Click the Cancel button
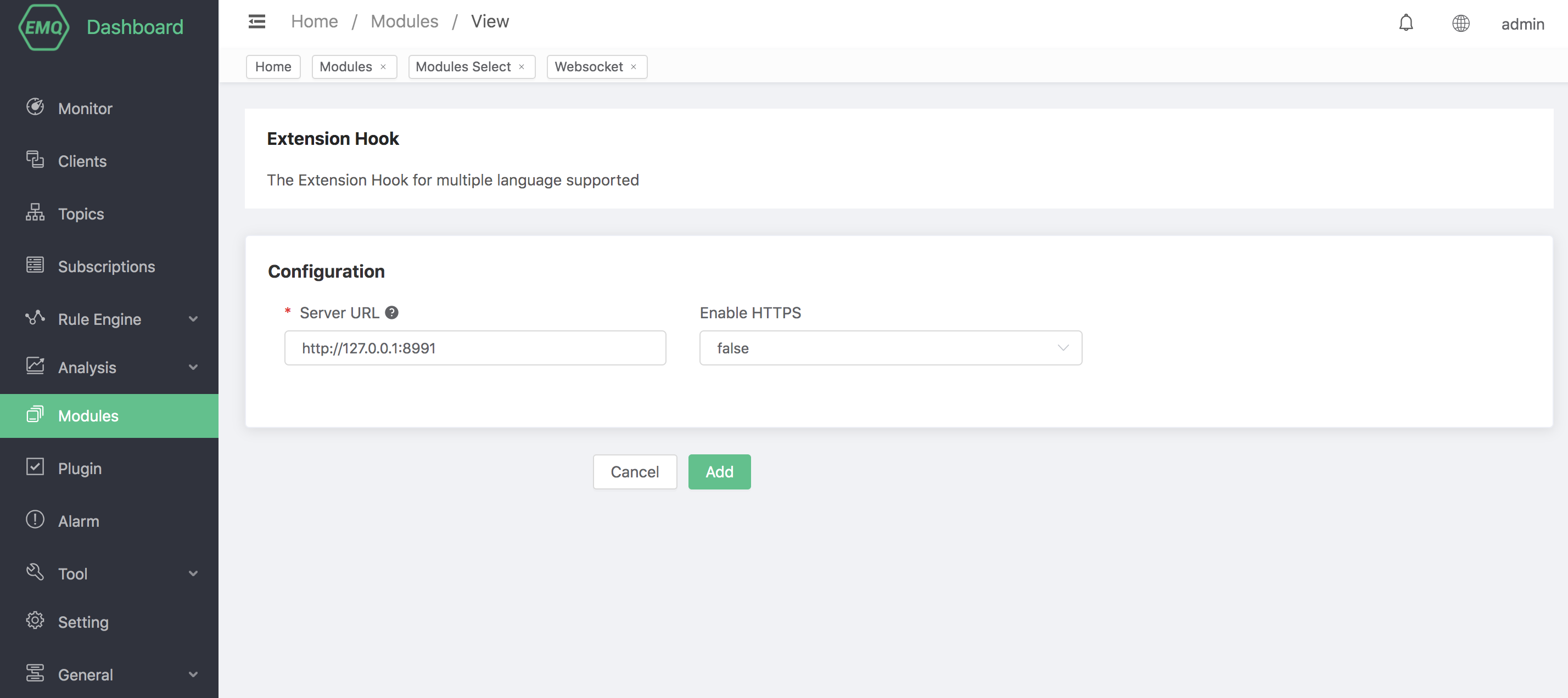1568x698 pixels. tap(634, 471)
